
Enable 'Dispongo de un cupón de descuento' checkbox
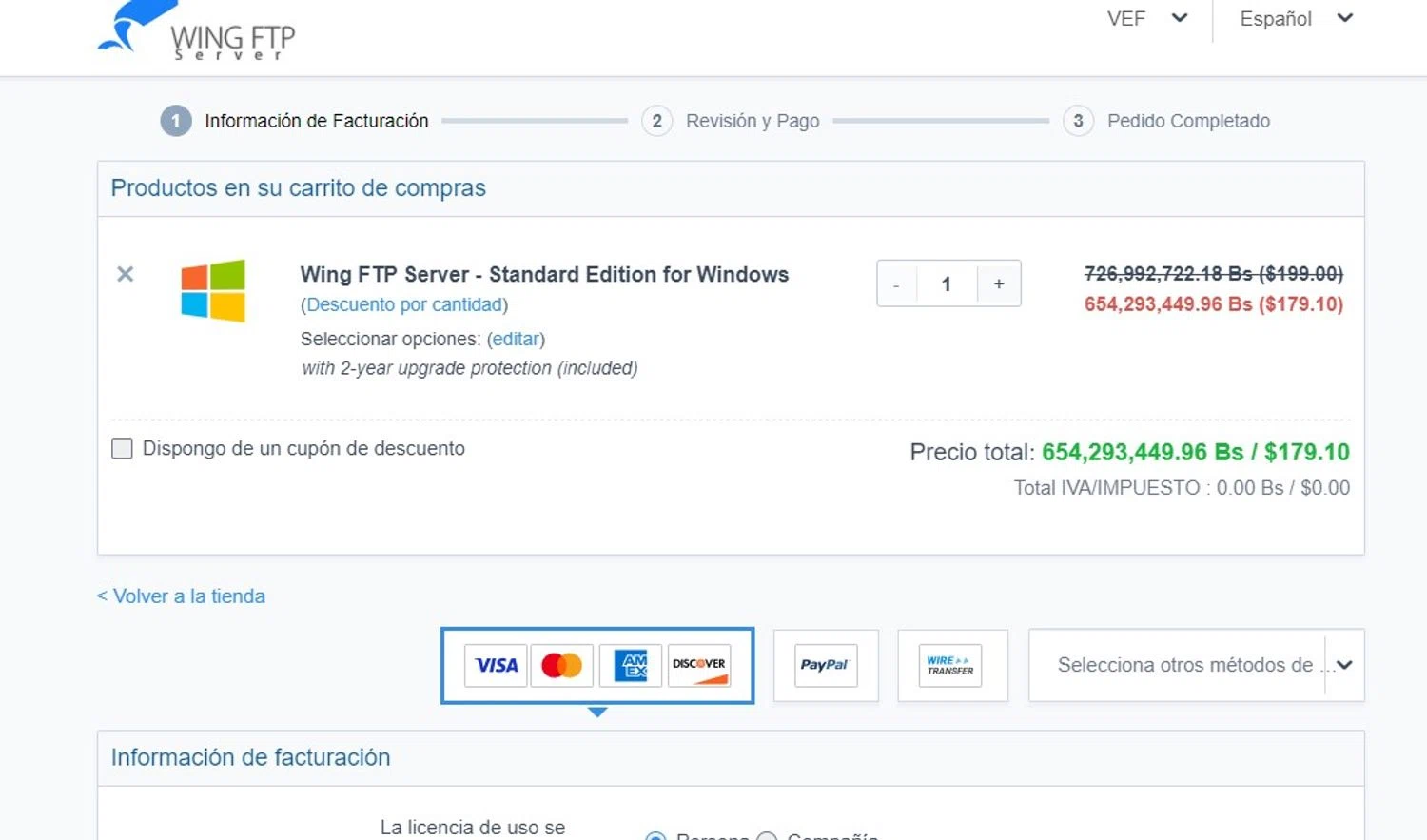(122, 448)
